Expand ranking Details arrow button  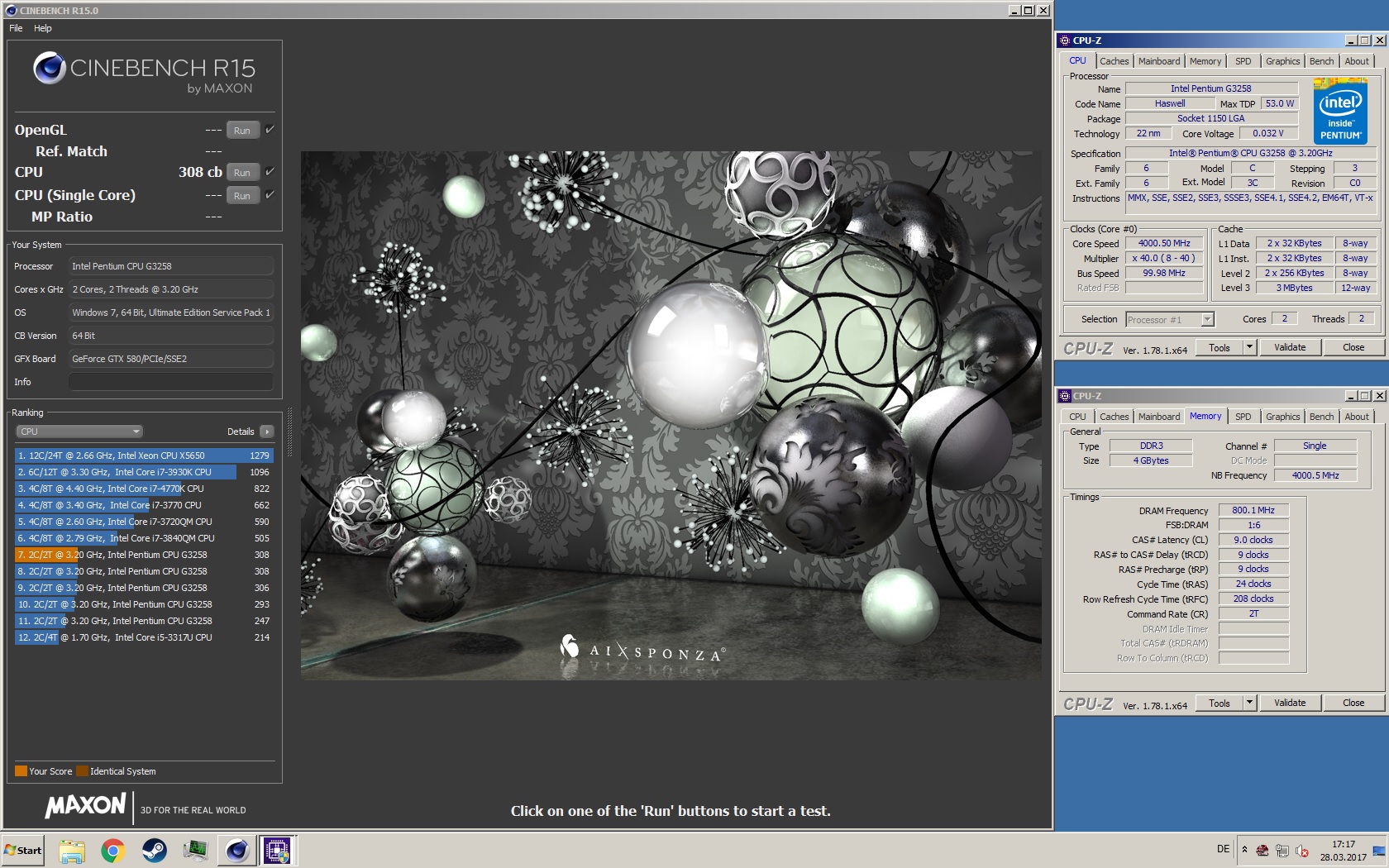click(267, 432)
